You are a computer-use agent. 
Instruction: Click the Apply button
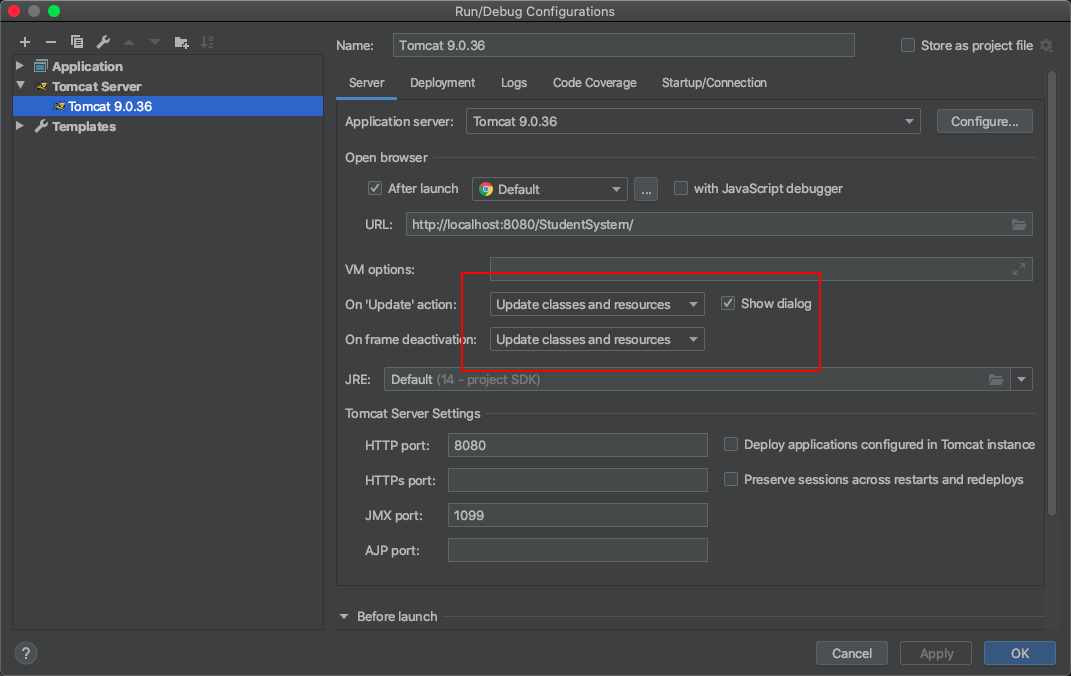point(936,653)
